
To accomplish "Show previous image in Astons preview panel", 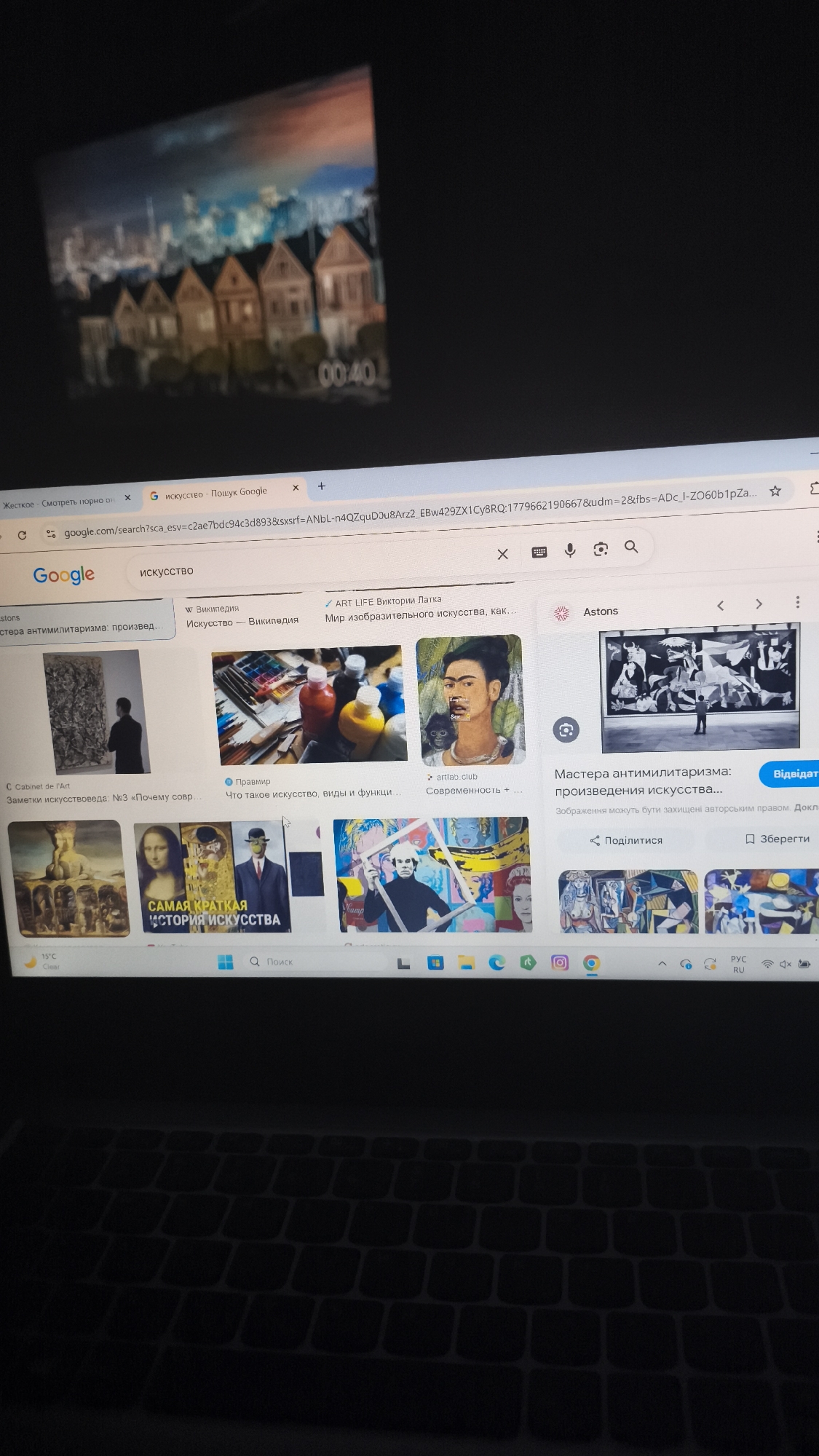I will click(x=720, y=605).
